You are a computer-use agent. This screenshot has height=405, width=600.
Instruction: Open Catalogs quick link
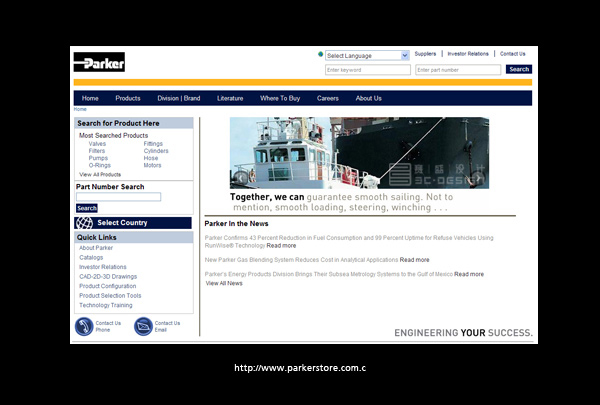pos(91,258)
